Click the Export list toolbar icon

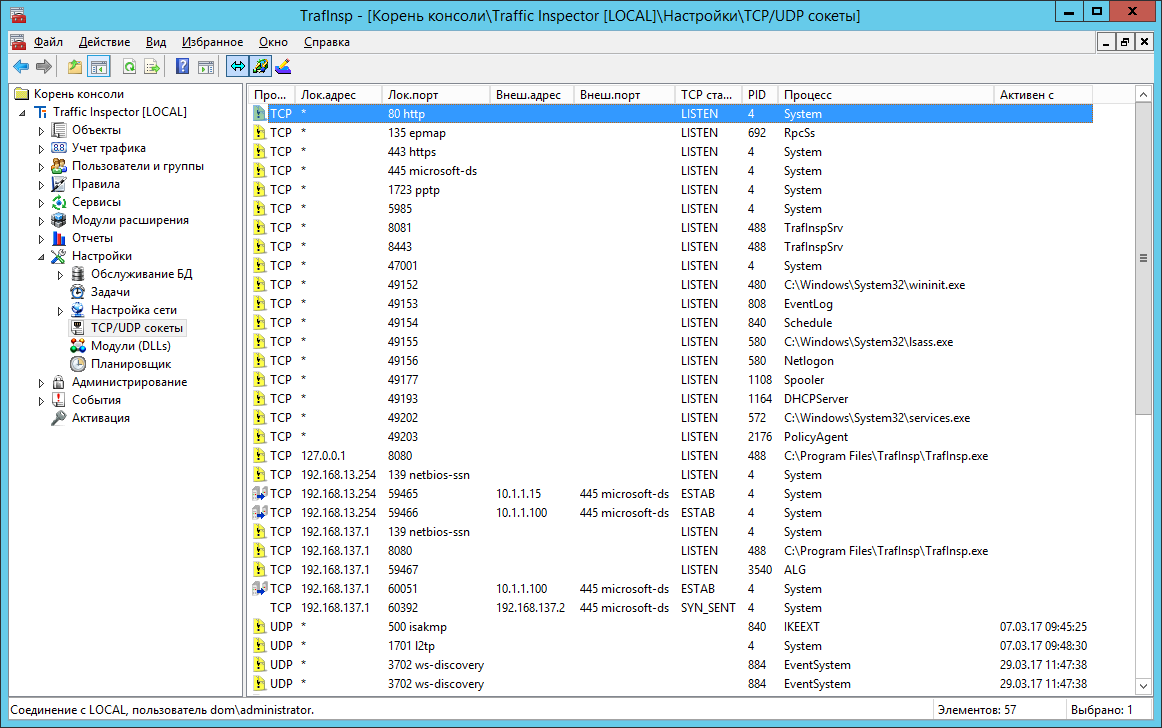pyautogui.click(x=152, y=67)
